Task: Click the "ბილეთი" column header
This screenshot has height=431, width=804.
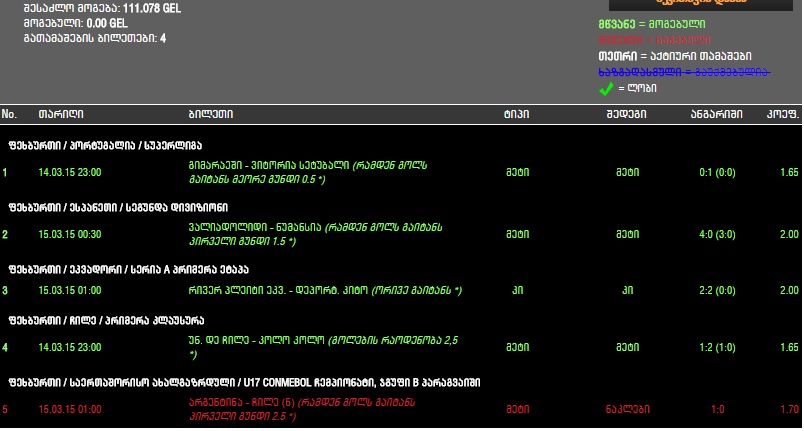Action: point(211,114)
